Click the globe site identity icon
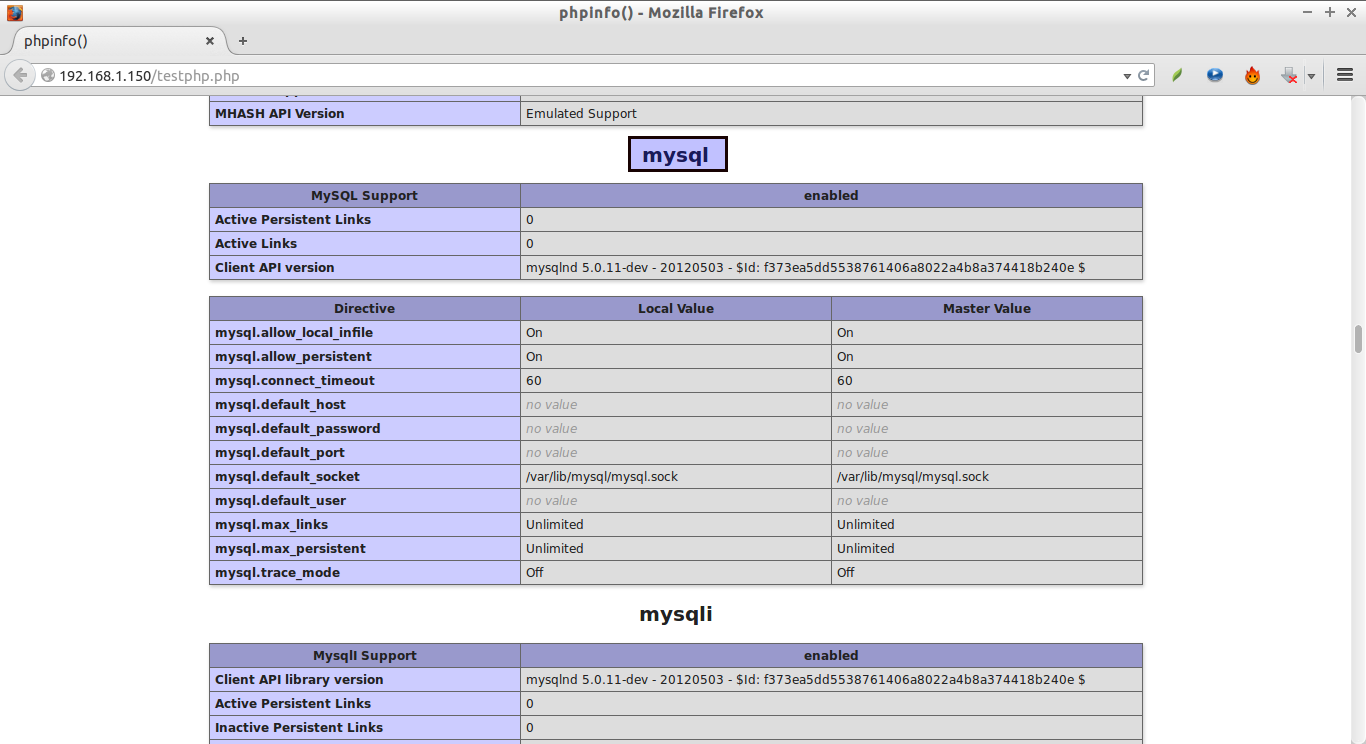This screenshot has height=744, width=1366. tap(47, 76)
